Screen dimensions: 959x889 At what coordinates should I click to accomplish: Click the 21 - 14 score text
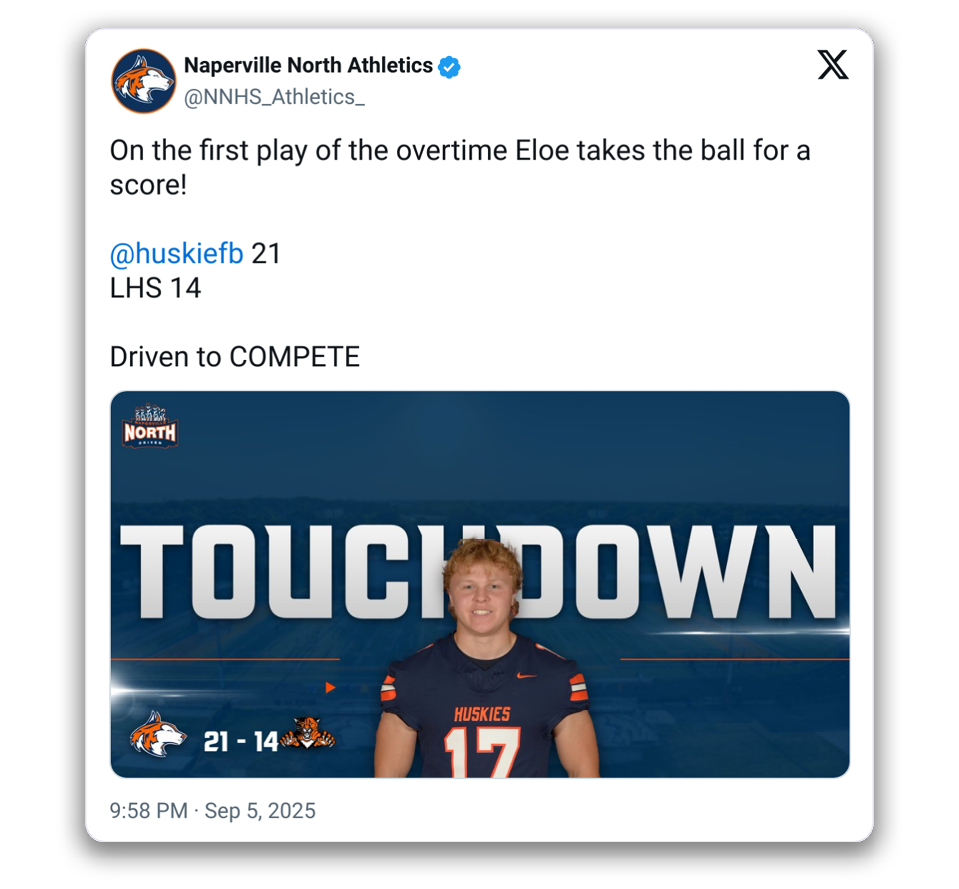(x=241, y=742)
